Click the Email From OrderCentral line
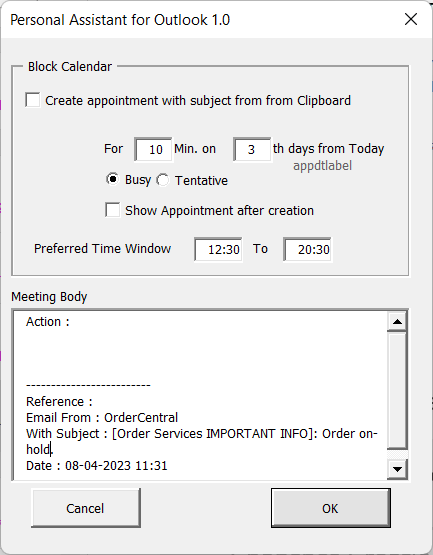The width and height of the screenshot is (433, 555). [x=102, y=418]
